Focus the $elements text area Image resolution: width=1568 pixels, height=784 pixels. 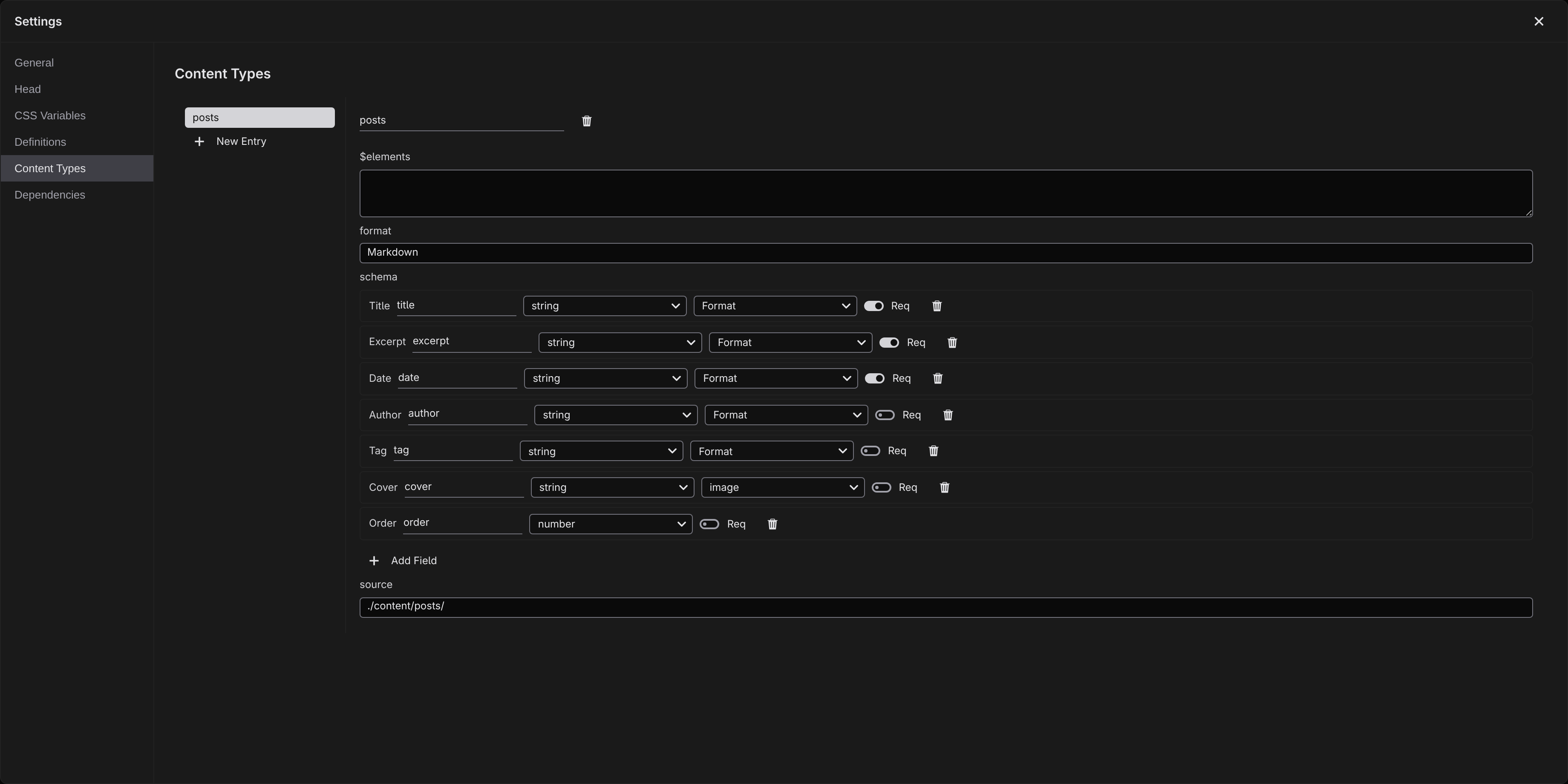946,193
